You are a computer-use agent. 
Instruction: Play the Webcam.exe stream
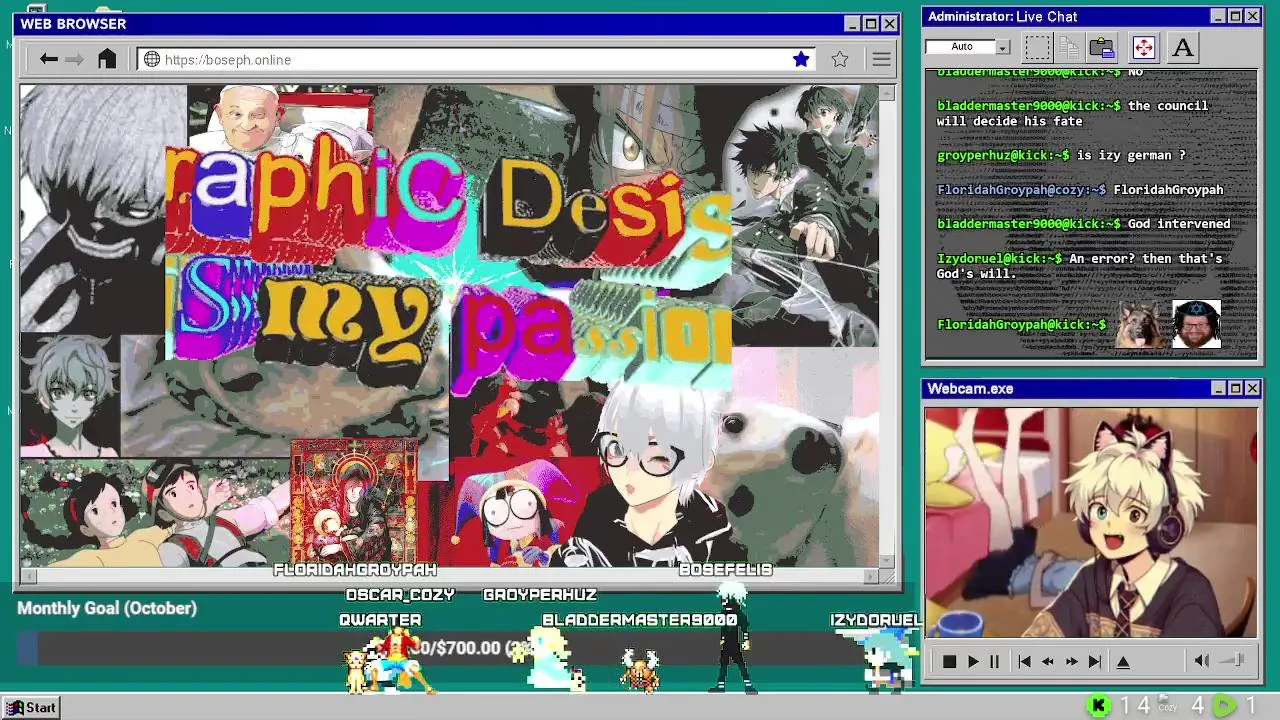[972, 661]
